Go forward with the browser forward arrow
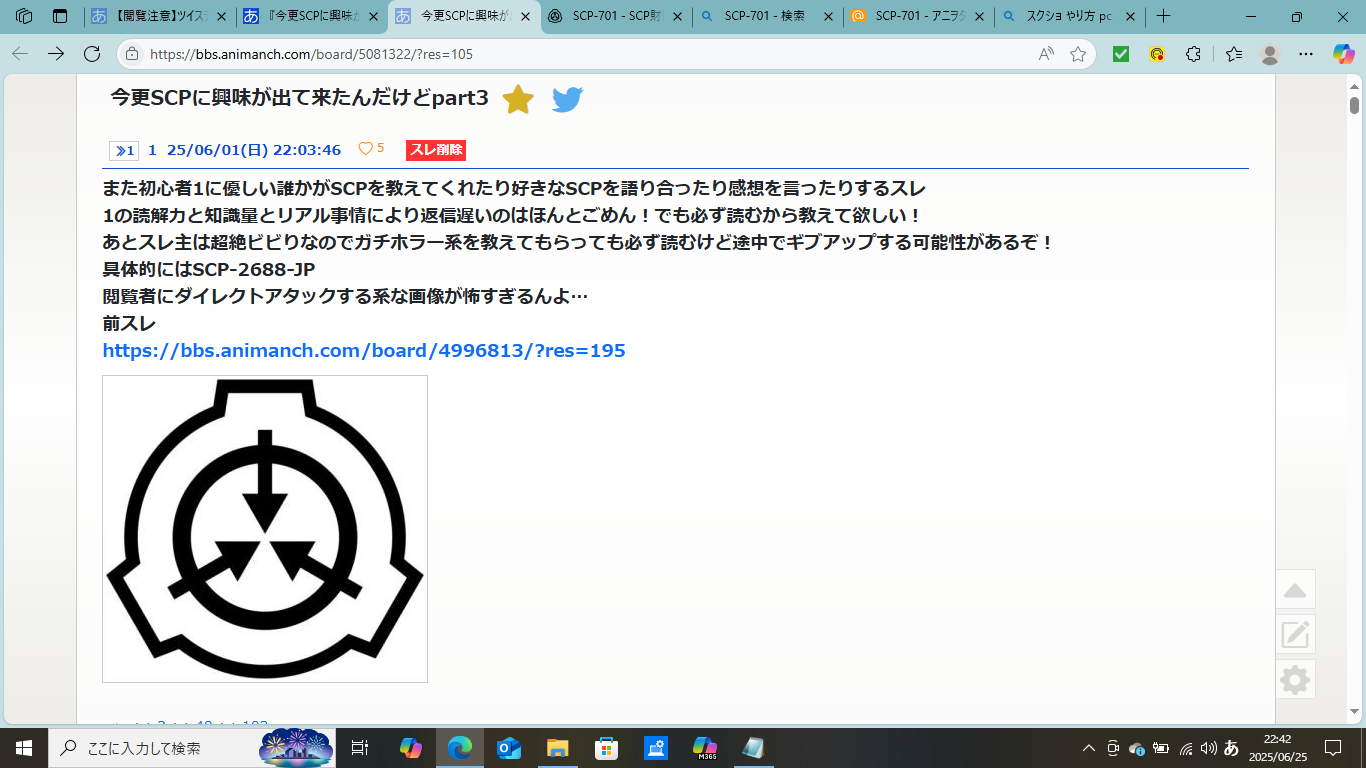1366x768 pixels. pyautogui.click(x=56, y=54)
